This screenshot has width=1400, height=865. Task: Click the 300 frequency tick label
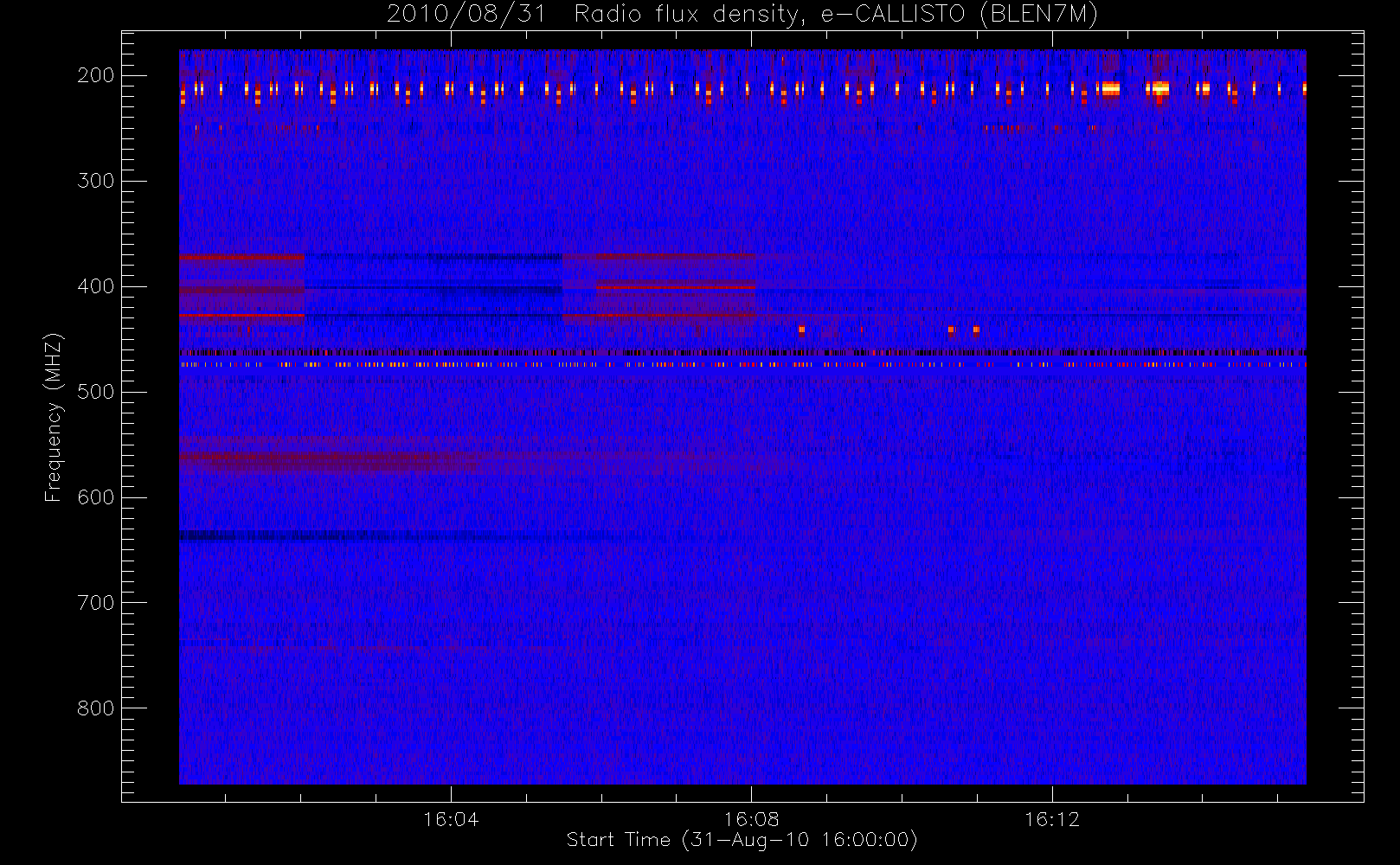(x=96, y=181)
